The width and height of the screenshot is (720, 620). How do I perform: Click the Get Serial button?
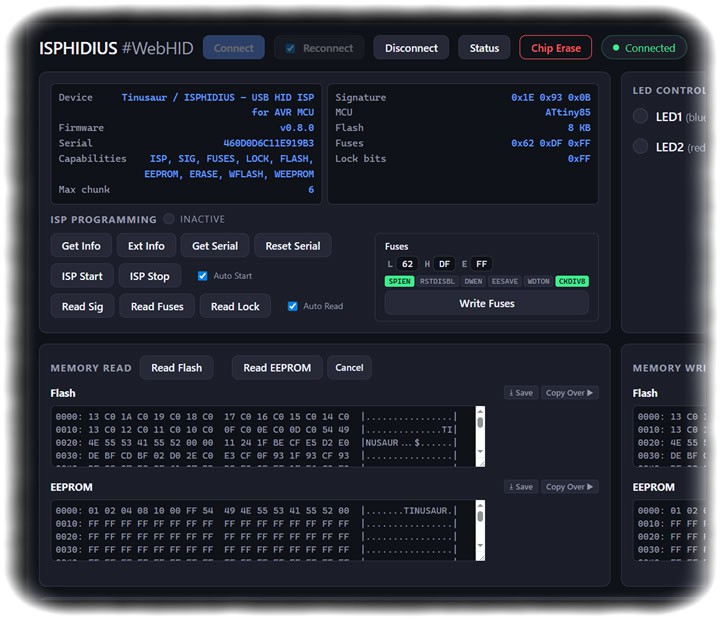[x=215, y=246]
